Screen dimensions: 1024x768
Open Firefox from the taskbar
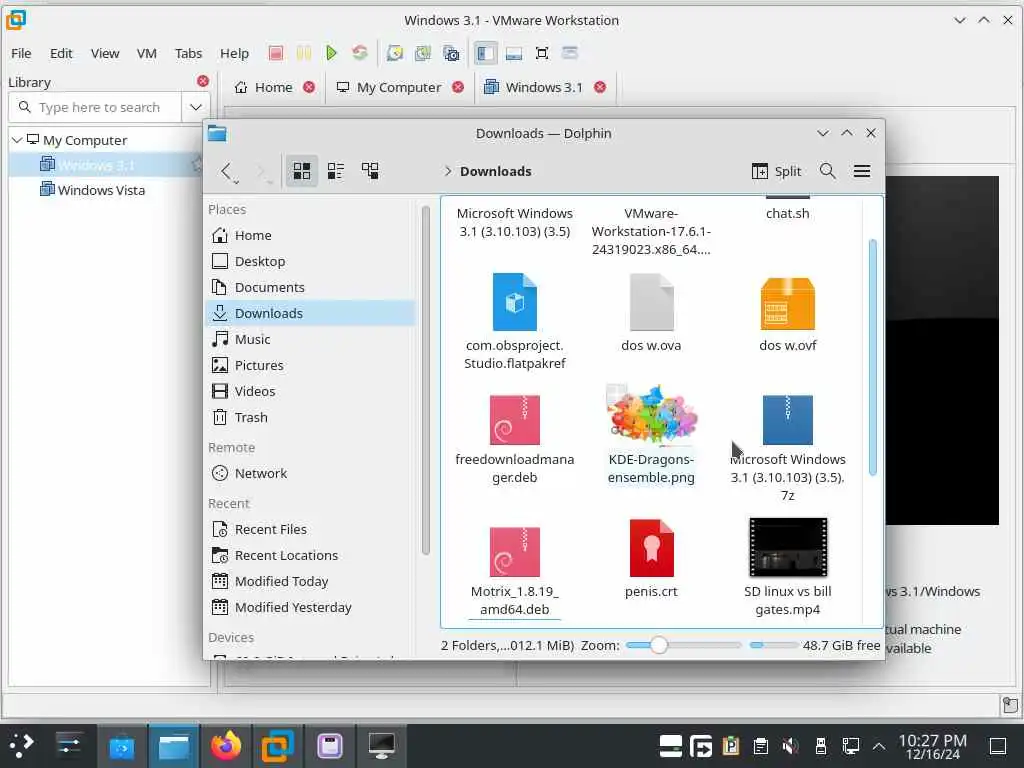pos(225,746)
